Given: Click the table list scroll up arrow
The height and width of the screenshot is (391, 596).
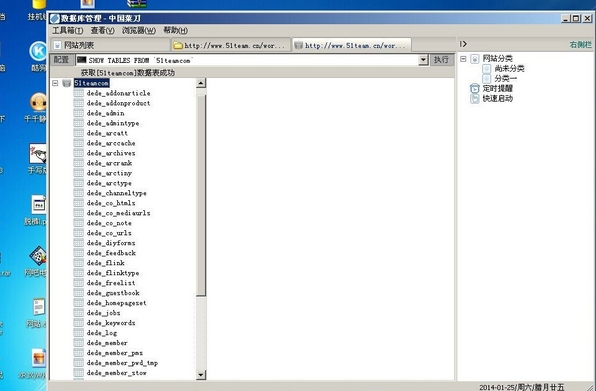Looking at the screenshot, I should click(x=201, y=83).
